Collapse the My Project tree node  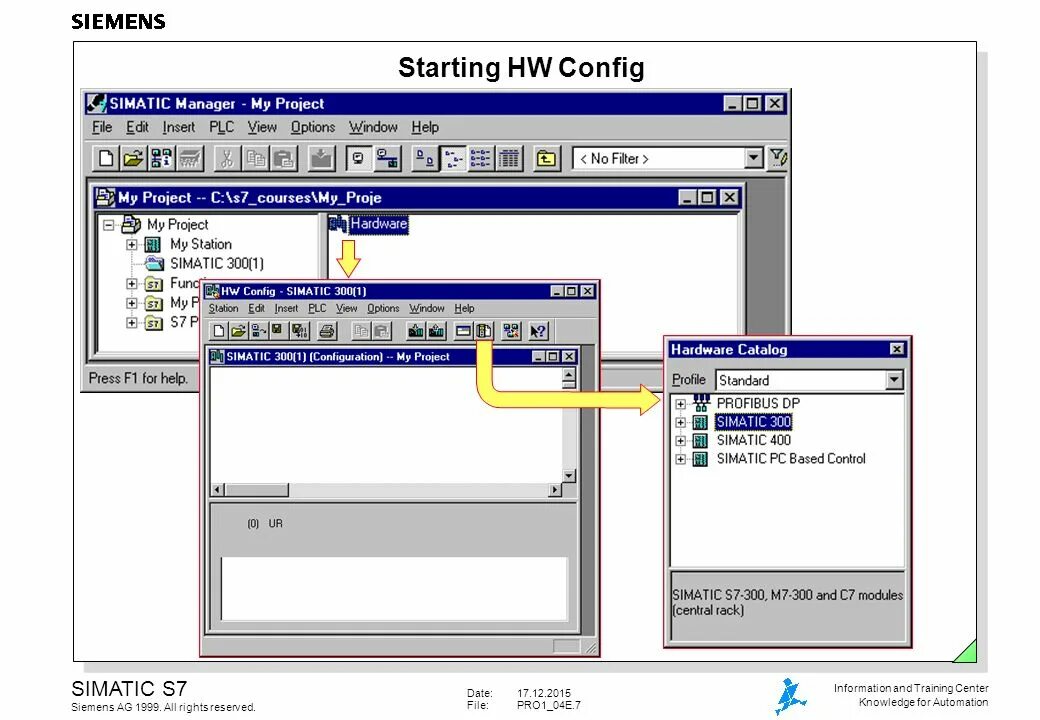click(x=108, y=225)
